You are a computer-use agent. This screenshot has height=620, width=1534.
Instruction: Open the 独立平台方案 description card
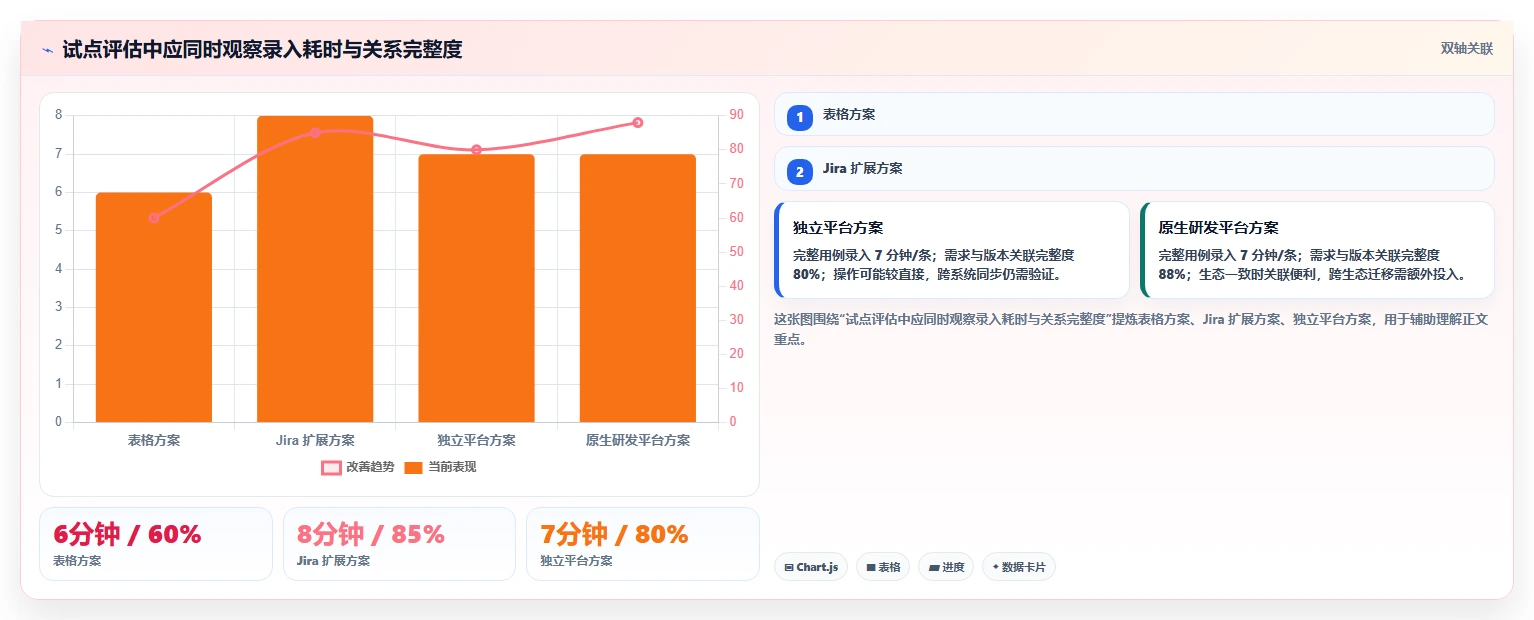952,250
